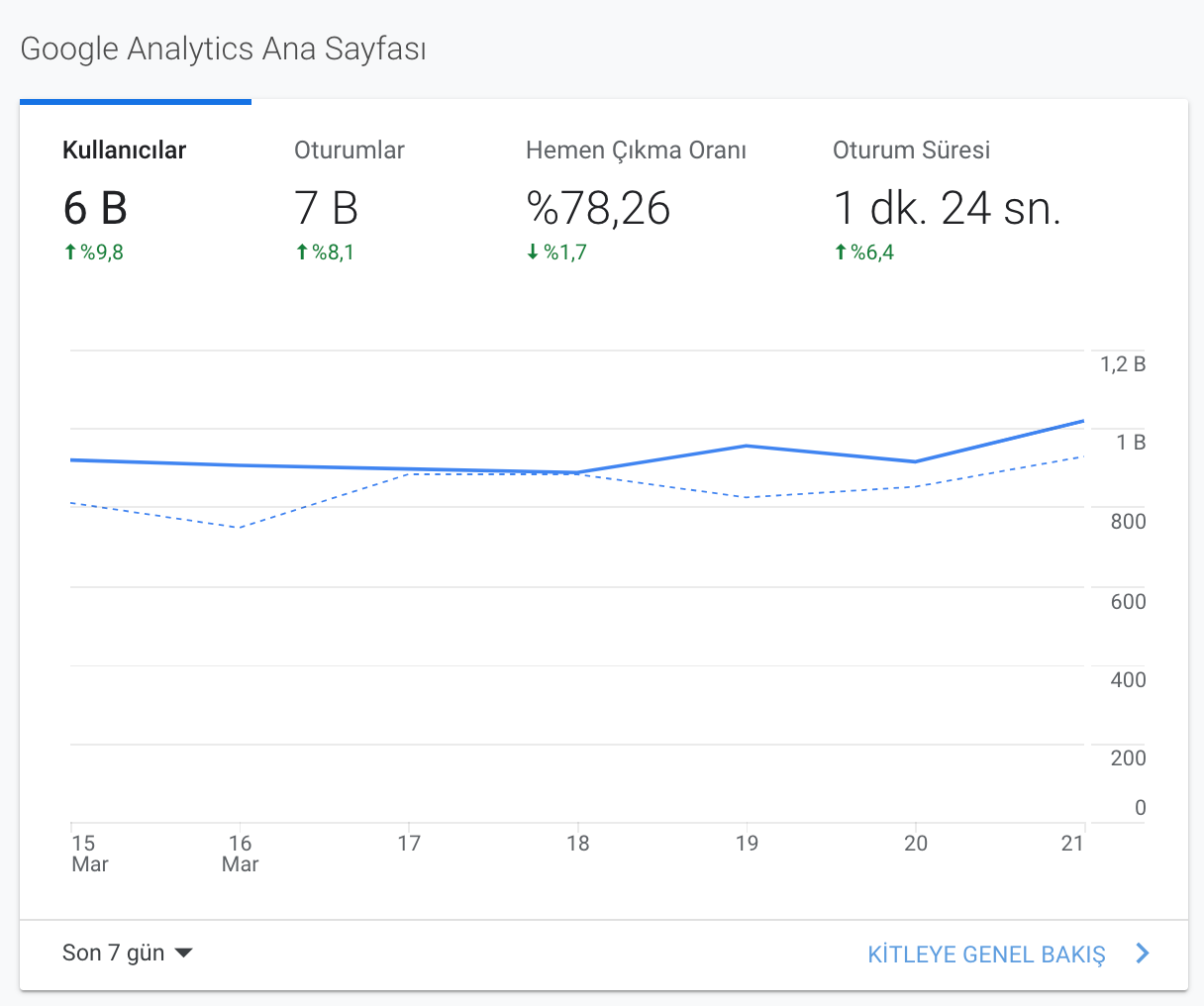Open the Son 7 gün date dropdown
Viewport: 1204px width, 1006px height.
(x=128, y=954)
